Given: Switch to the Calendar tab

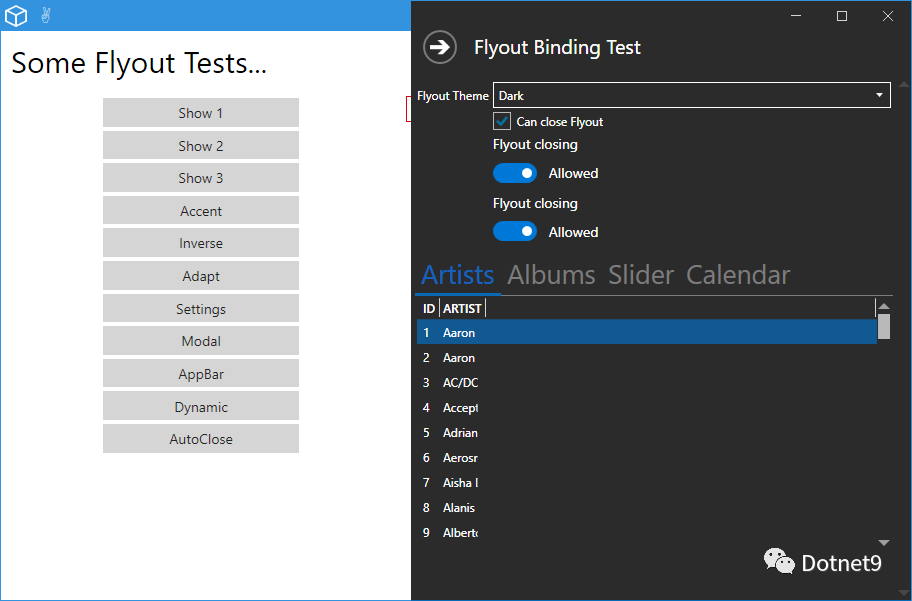Looking at the screenshot, I should (x=738, y=275).
